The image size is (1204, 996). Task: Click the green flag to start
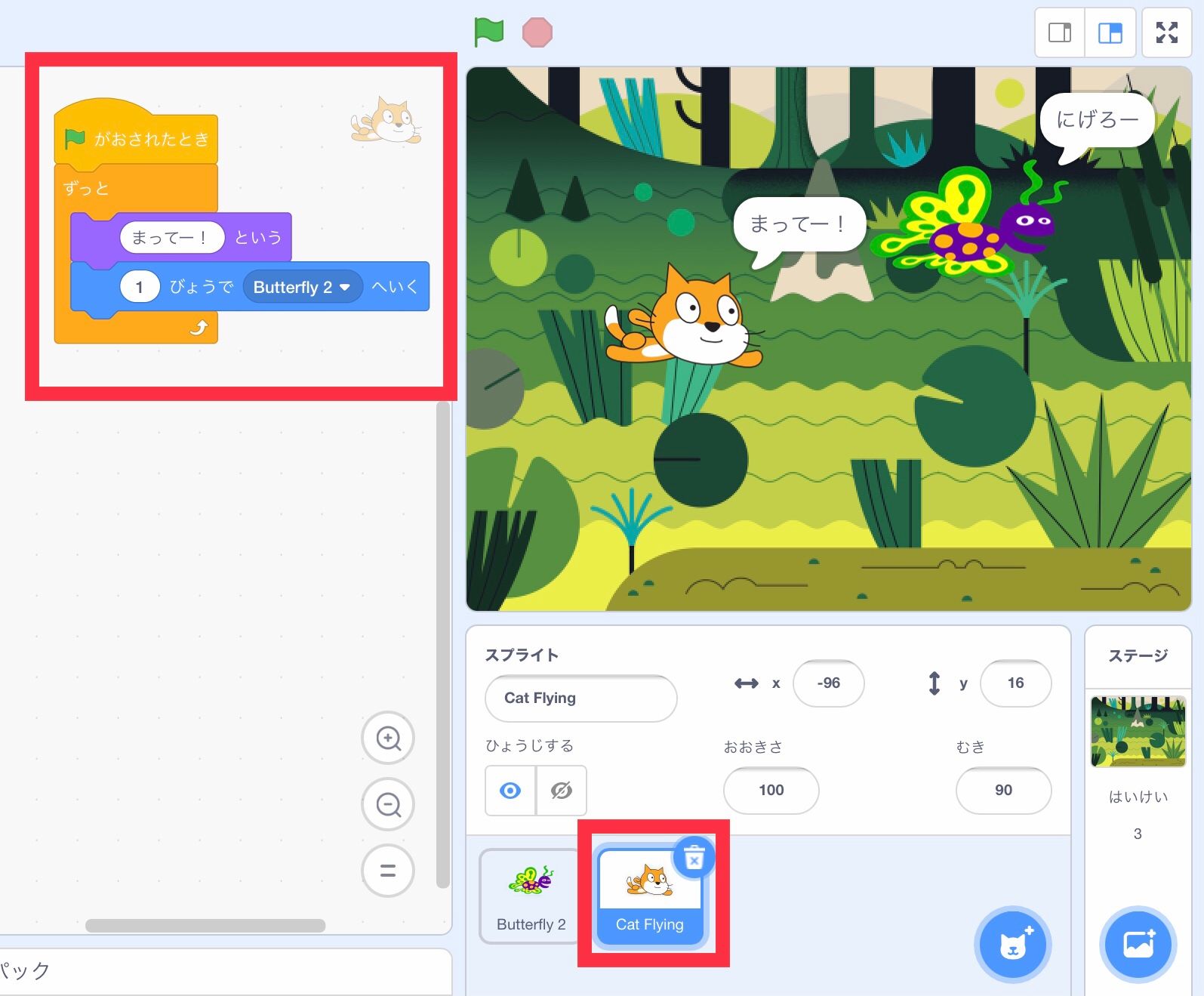(488, 32)
